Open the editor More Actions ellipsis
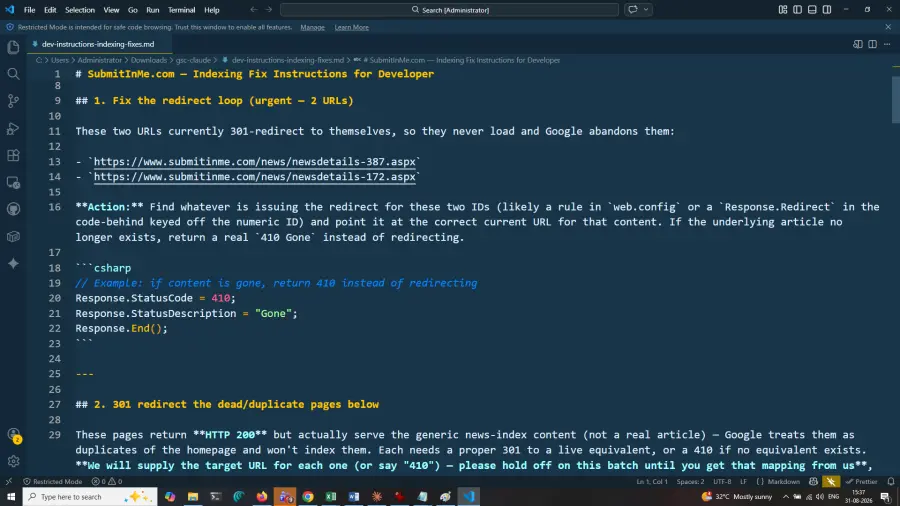This screenshot has width=900, height=506. [887, 44]
